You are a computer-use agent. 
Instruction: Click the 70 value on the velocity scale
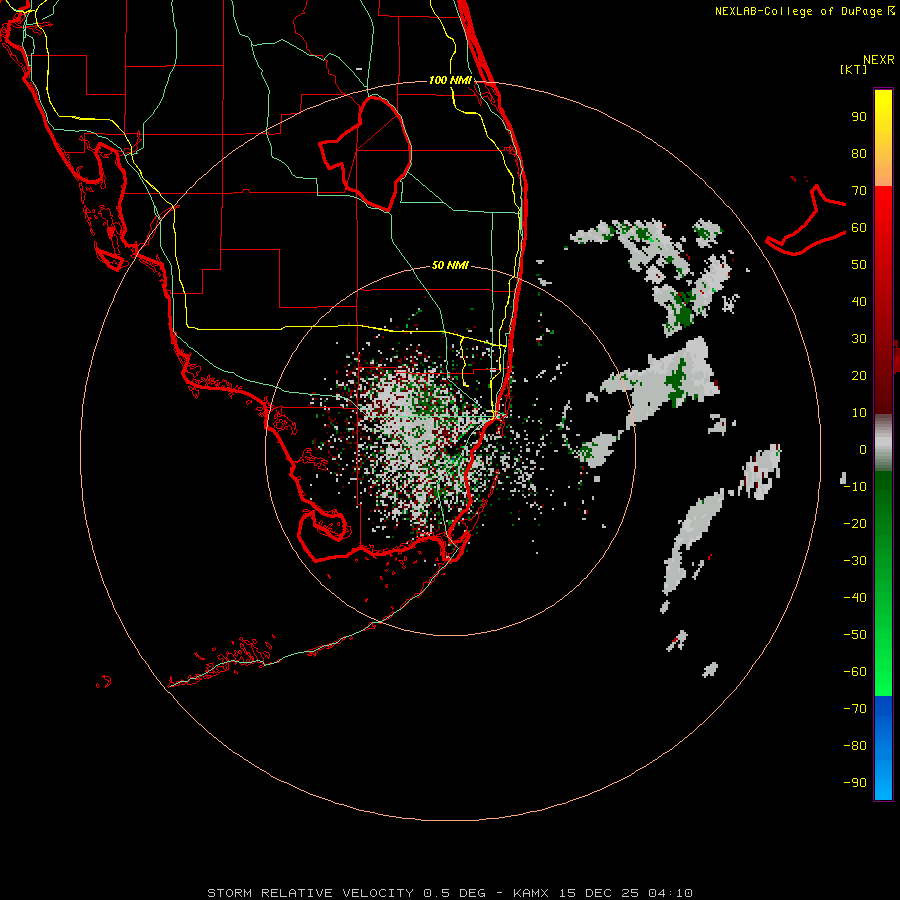pos(859,191)
